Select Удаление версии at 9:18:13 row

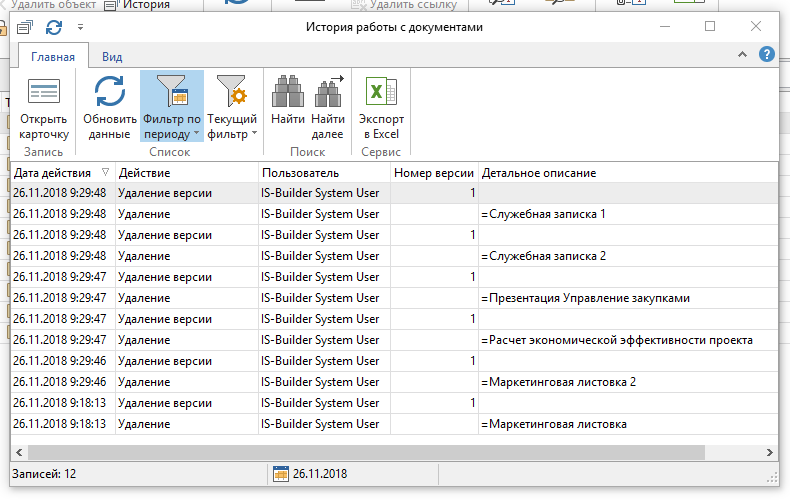point(186,403)
